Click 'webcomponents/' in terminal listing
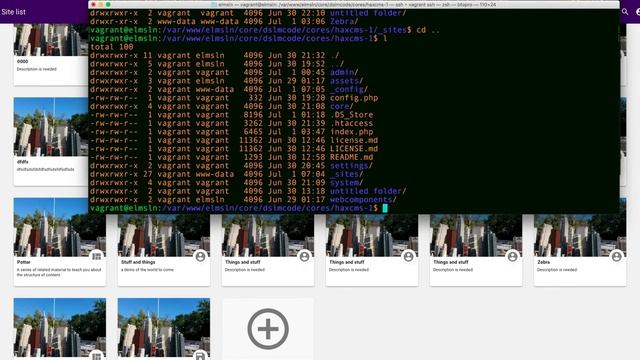 tap(363, 200)
